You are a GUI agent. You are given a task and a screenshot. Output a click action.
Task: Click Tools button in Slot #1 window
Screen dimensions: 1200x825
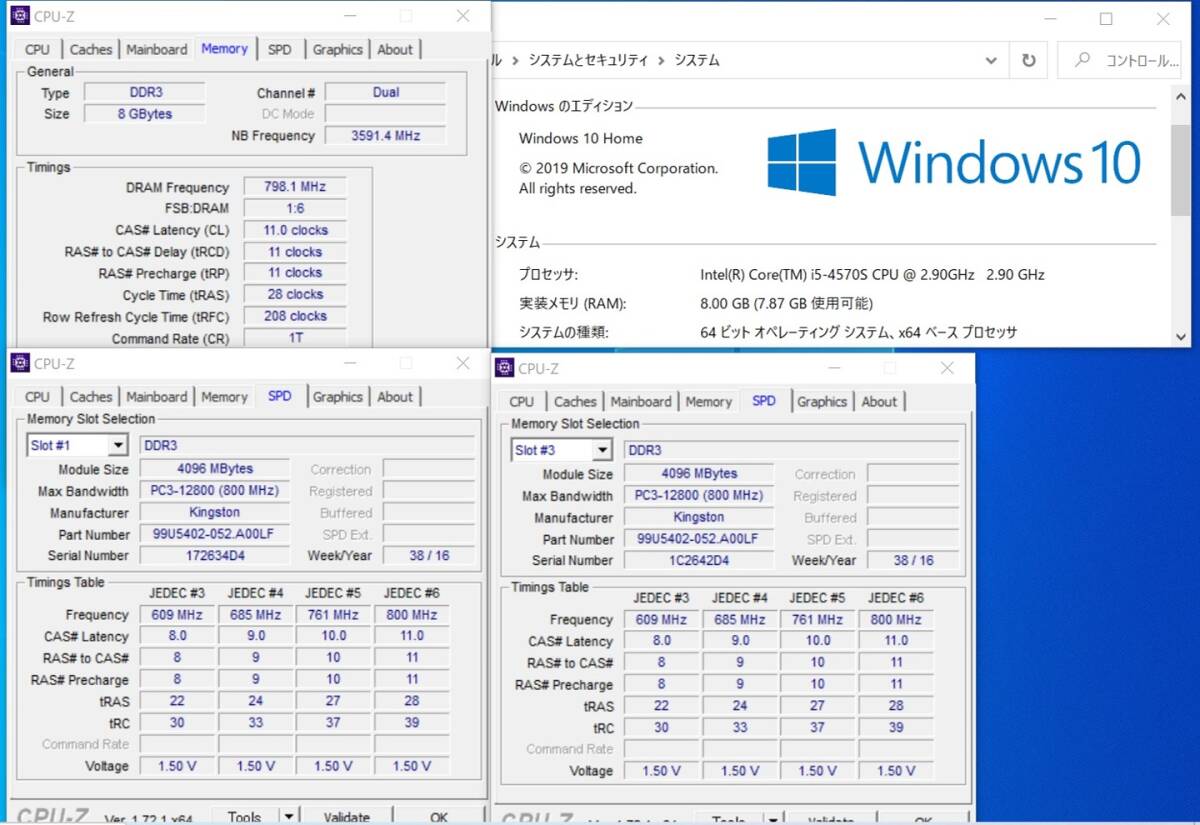coord(245,817)
